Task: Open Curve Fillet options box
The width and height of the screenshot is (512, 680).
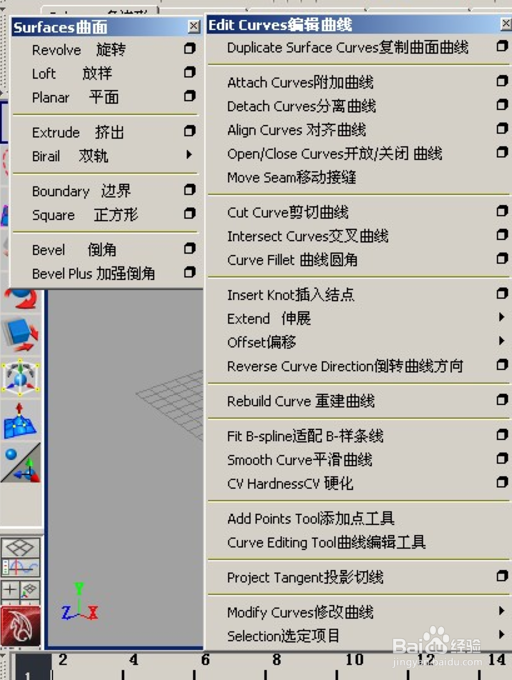Action: (x=502, y=258)
